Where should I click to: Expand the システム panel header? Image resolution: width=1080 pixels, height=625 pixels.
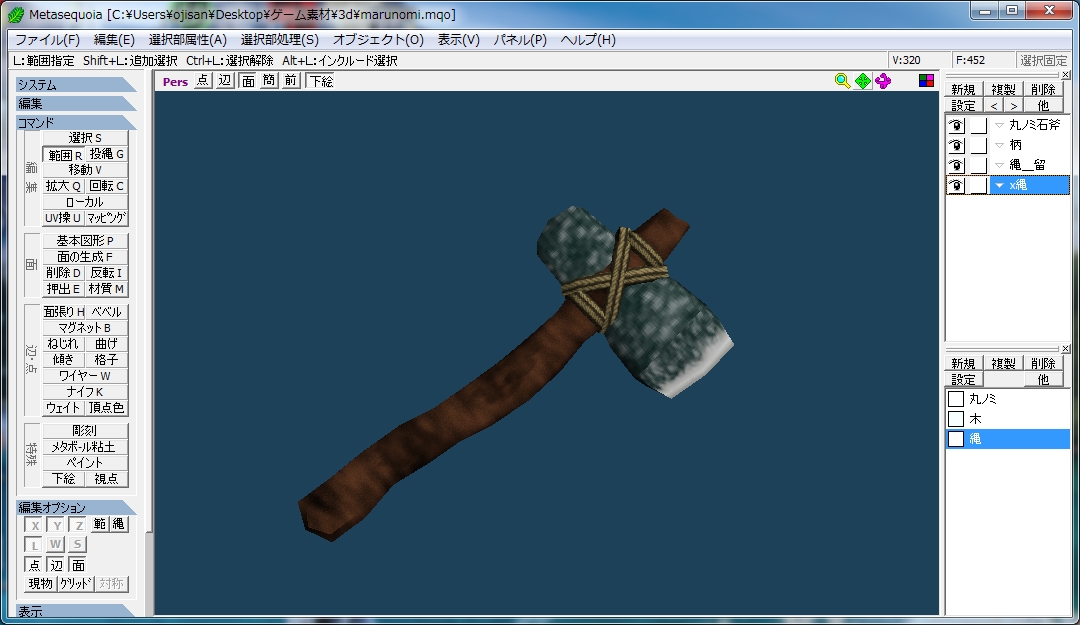tap(76, 85)
